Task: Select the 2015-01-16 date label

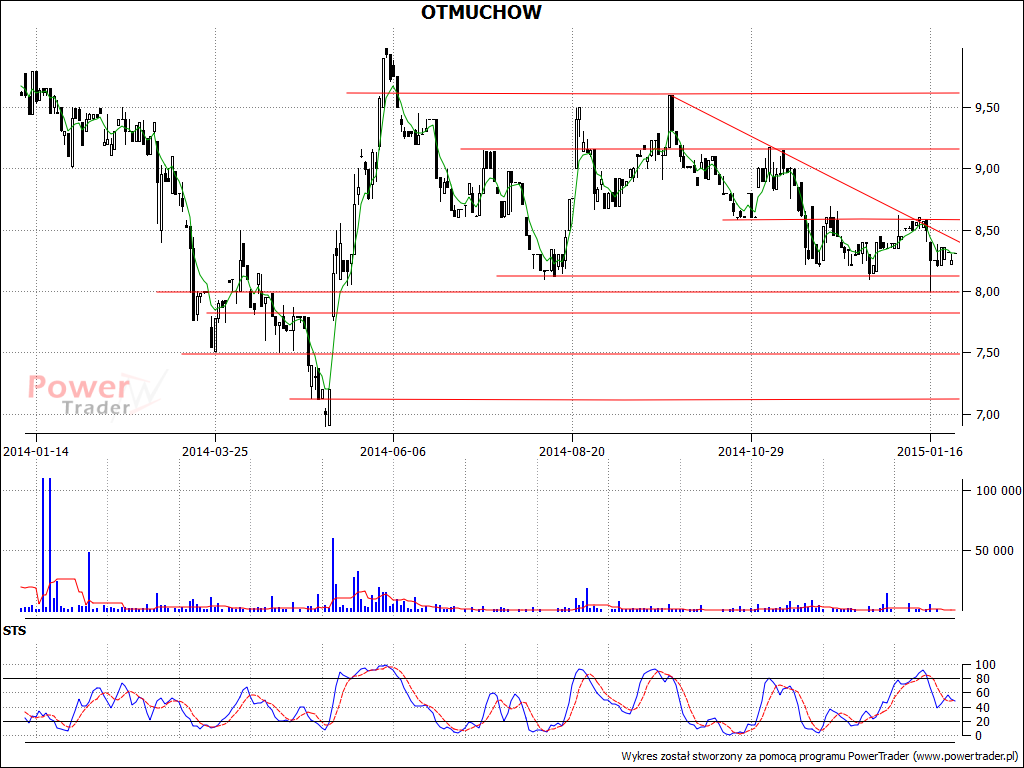Action: [x=930, y=451]
